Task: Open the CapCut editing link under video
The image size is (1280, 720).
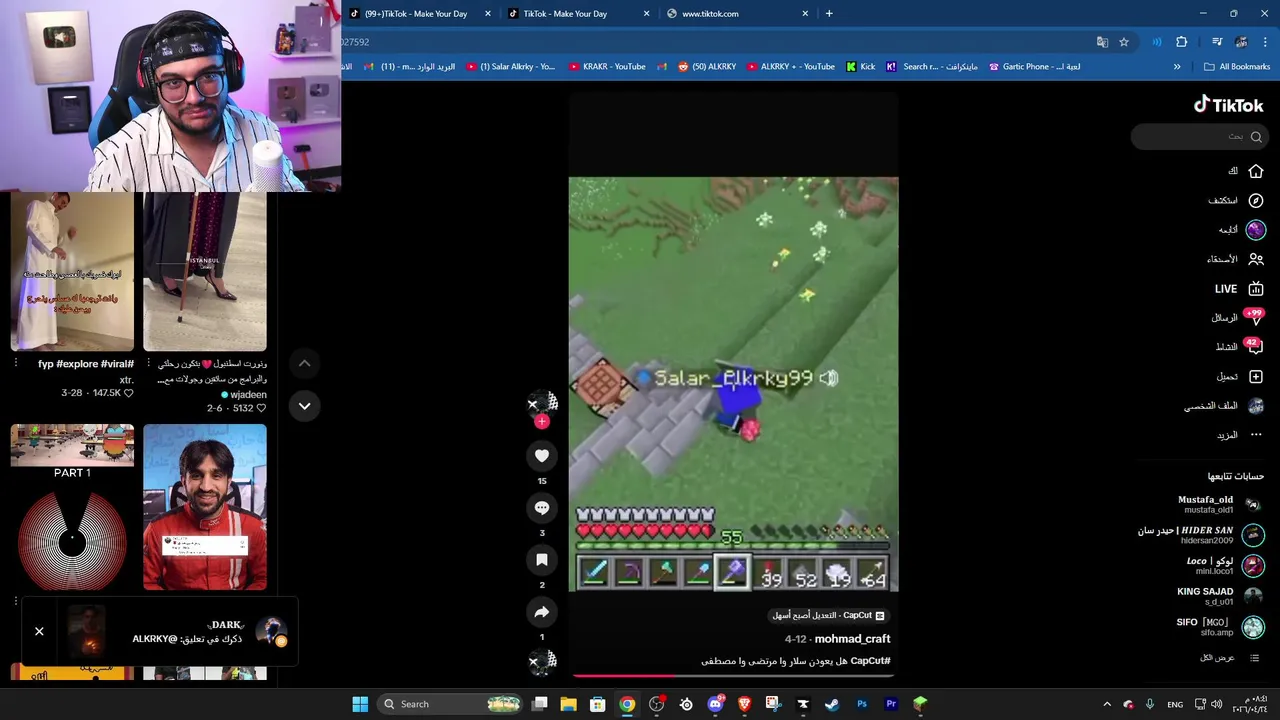Action: pos(828,616)
